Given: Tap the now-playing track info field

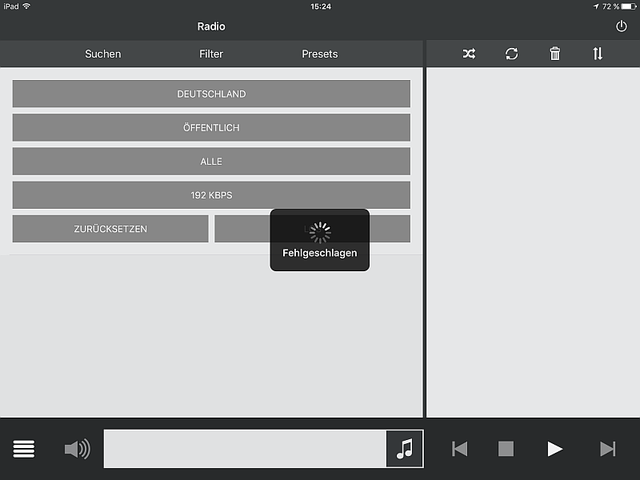Looking at the screenshot, I should pyautogui.click(x=245, y=449).
